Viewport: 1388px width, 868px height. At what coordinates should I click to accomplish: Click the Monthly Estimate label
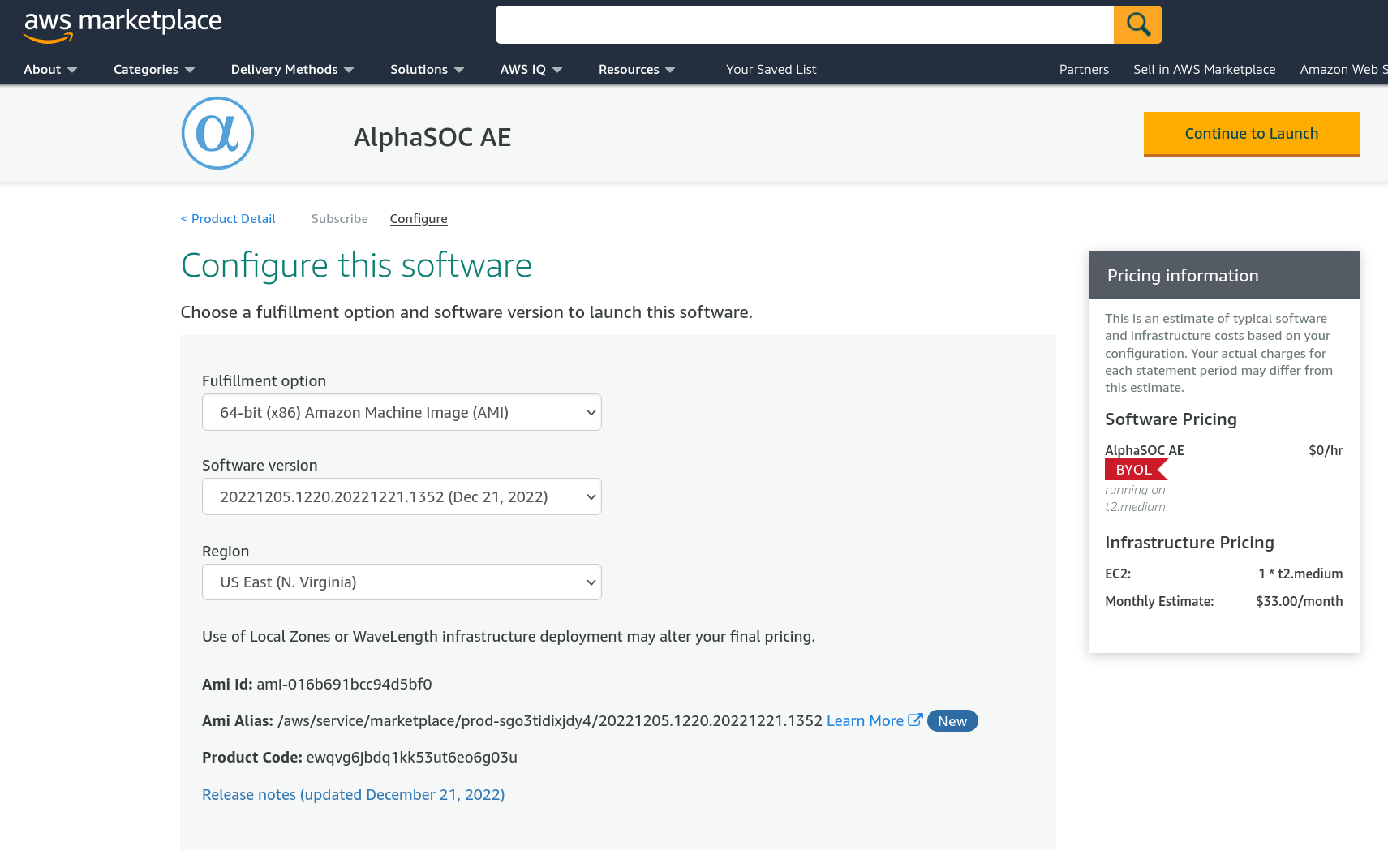[x=1159, y=601]
